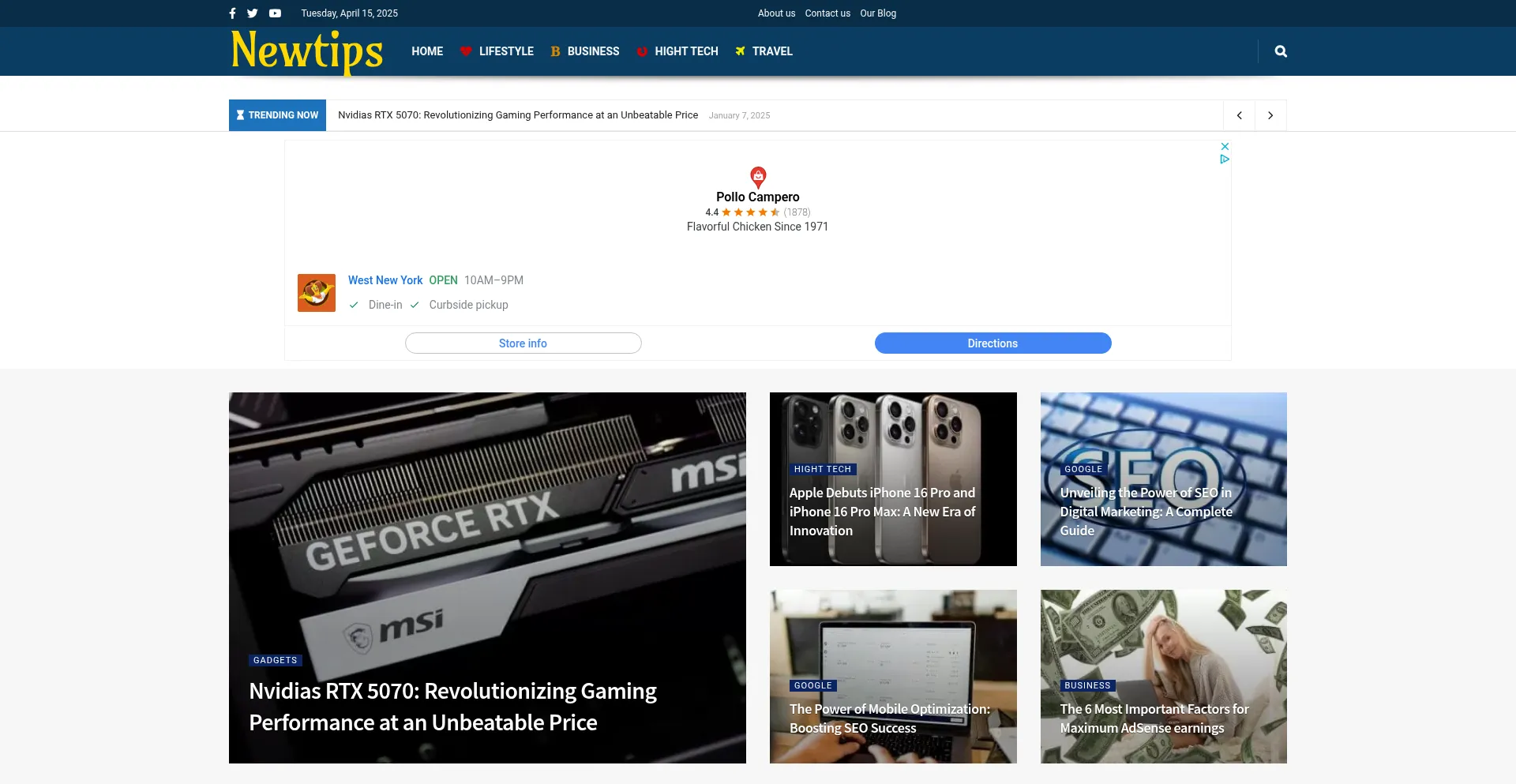Open trending Nvidias RTX 5070 headline
Screen dimensions: 1516x784
click(x=518, y=115)
